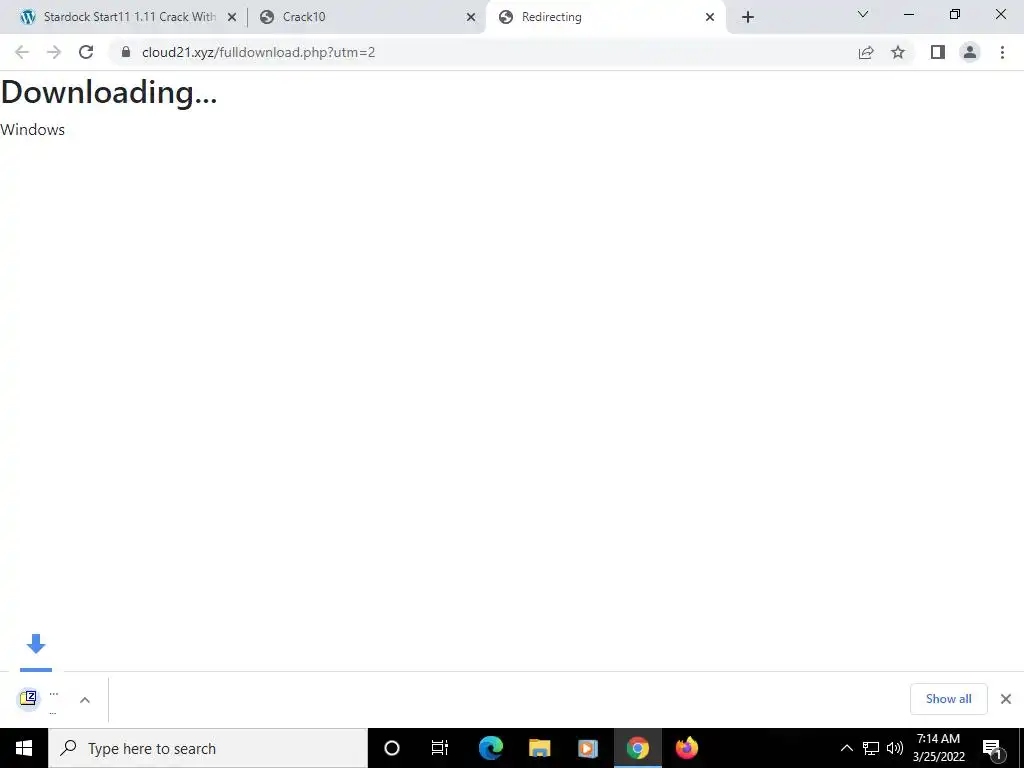
Task: Close the Redirecting tab
Action: pyautogui.click(x=710, y=17)
